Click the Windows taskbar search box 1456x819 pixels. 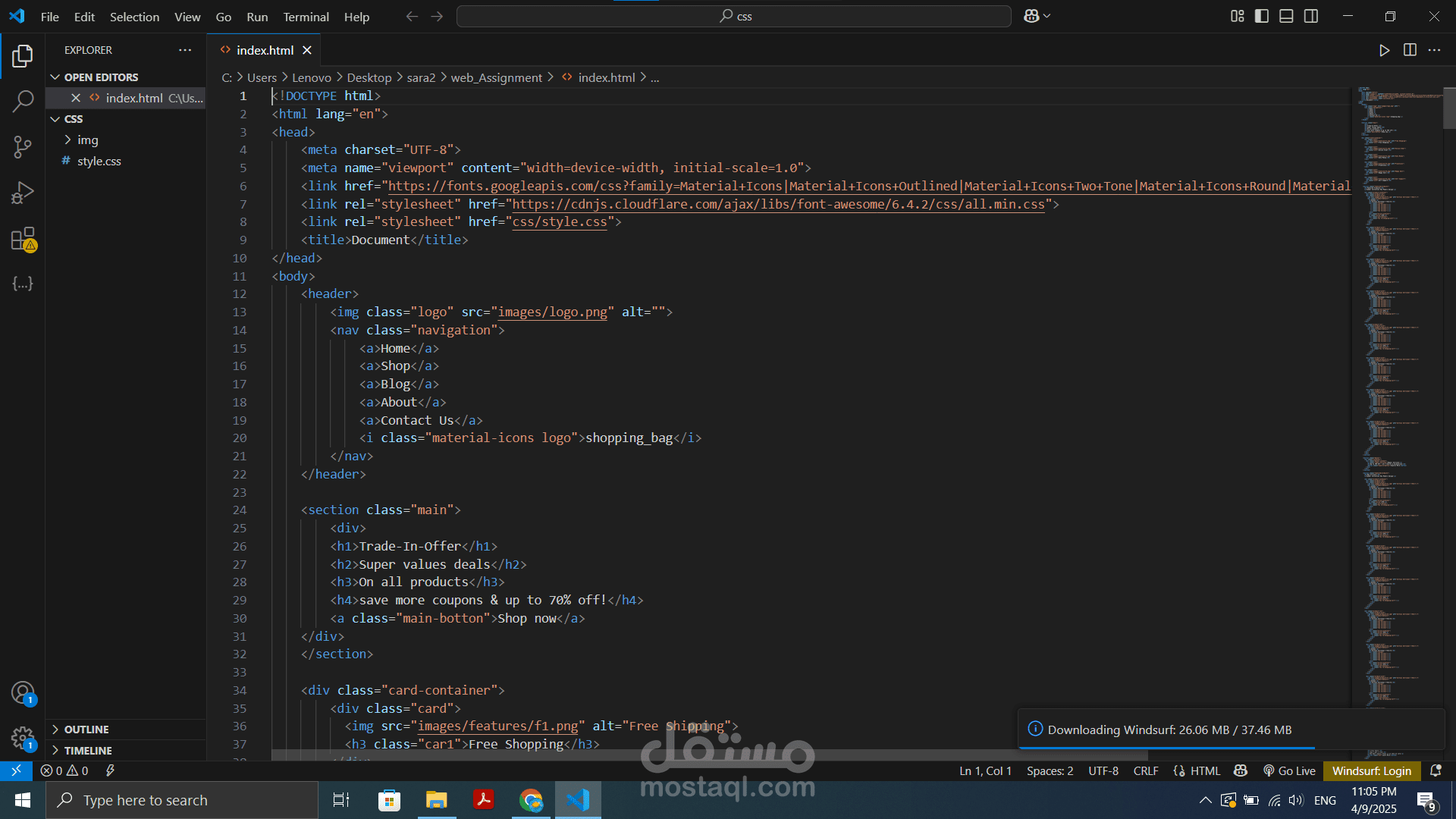tap(182, 800)
